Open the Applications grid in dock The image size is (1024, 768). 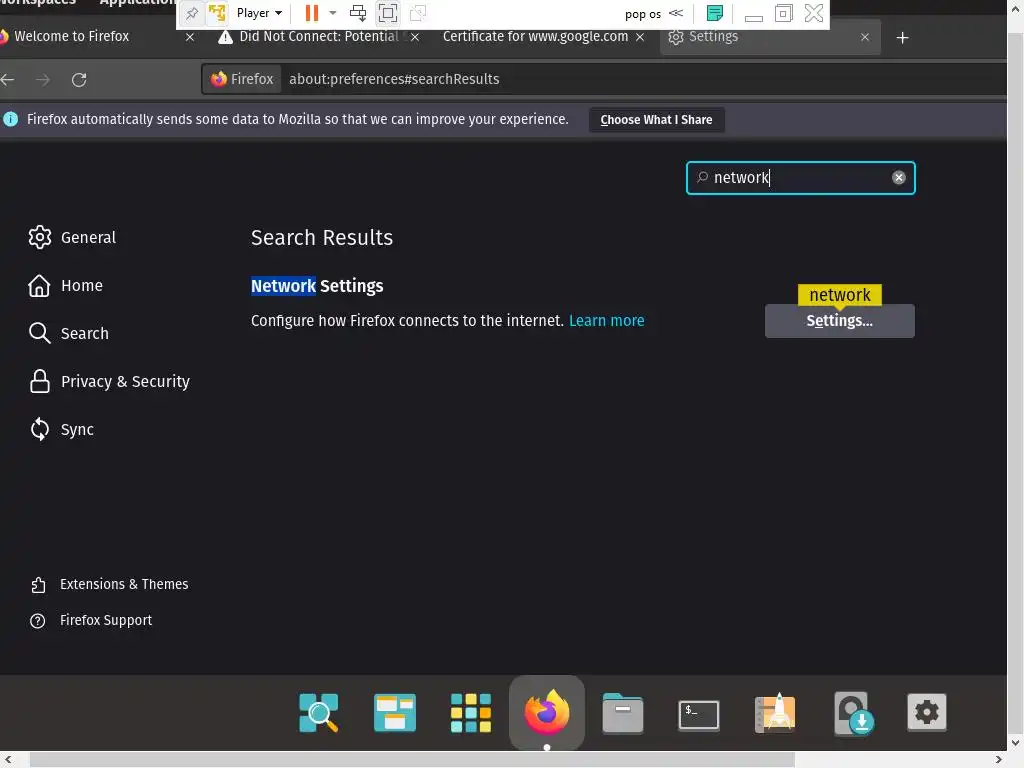(471, 712)
